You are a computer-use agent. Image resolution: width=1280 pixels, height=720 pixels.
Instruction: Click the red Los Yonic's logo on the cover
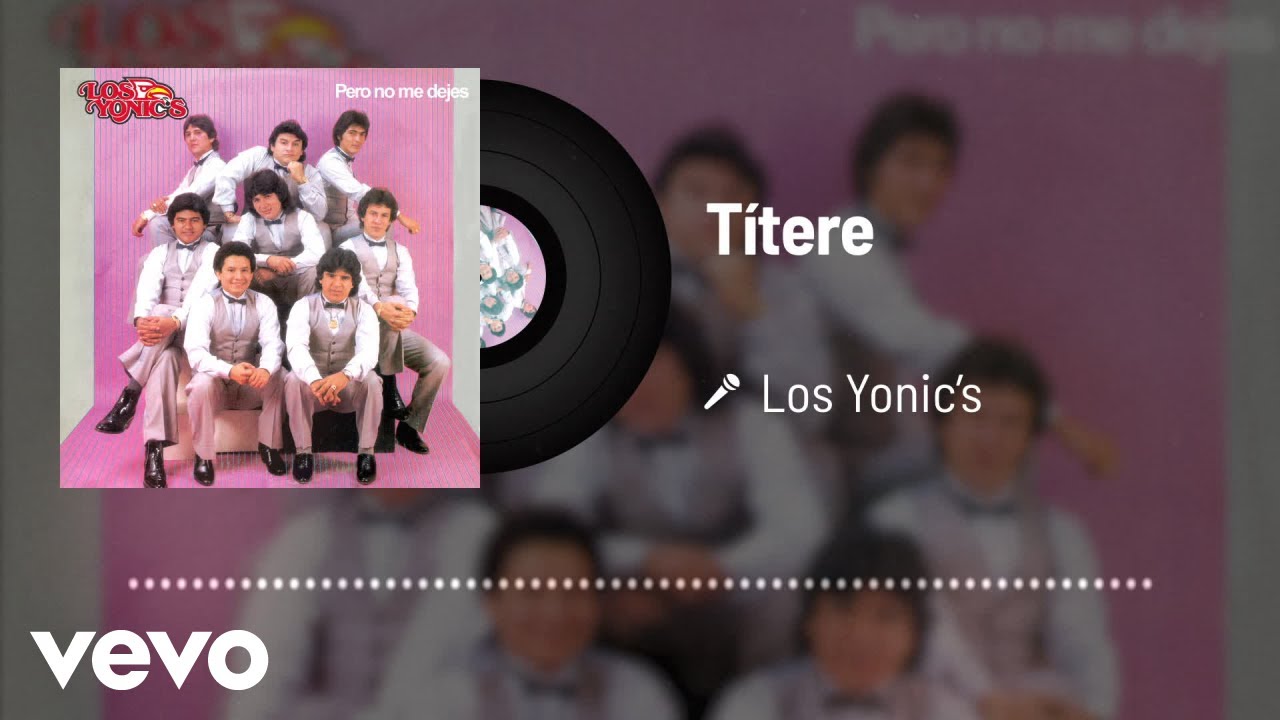coord(132,99)
